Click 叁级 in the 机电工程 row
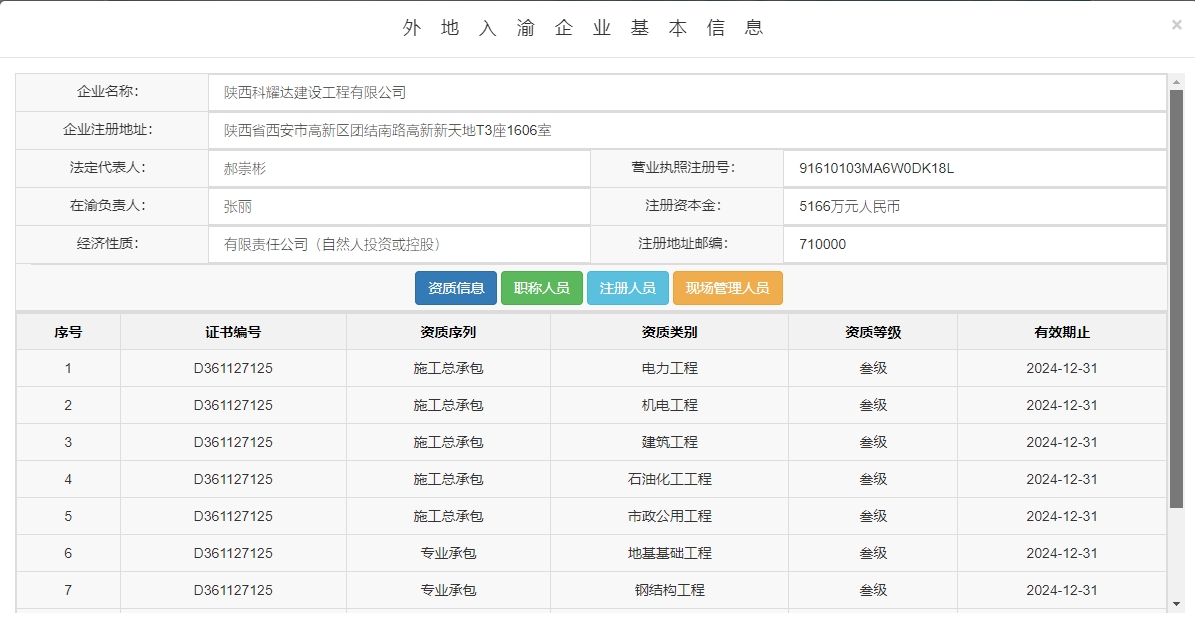1195x623 pixels. [873, 405]
